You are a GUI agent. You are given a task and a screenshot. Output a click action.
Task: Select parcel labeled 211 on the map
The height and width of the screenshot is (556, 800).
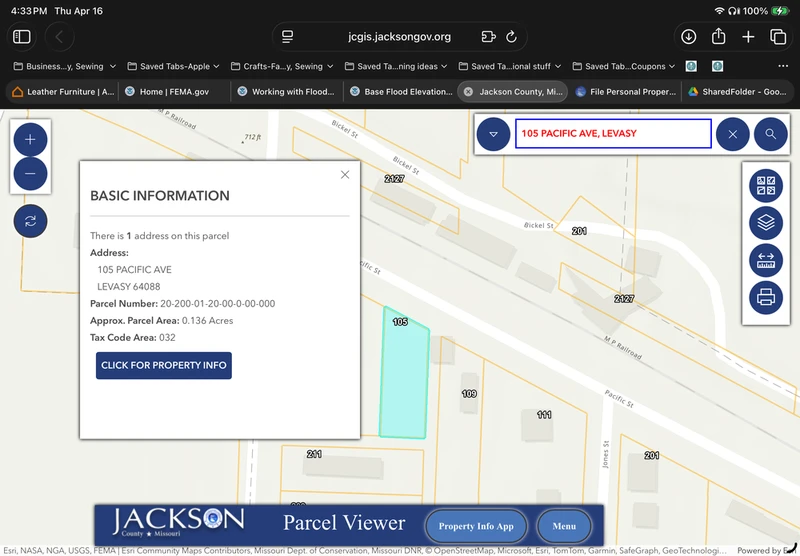(x=314, y=453)
